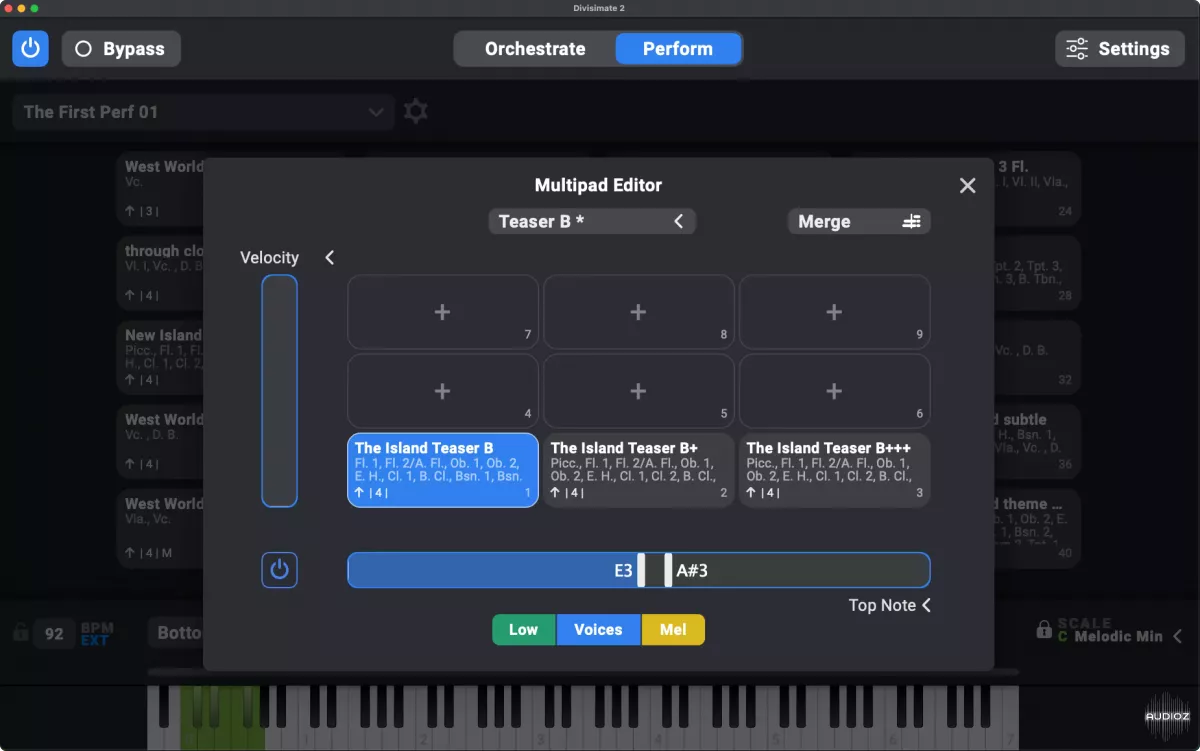Click the mixer sliders icon in Merge
Image resolution: width=1200 pixels, height=751 pixels.
[911, 221]
